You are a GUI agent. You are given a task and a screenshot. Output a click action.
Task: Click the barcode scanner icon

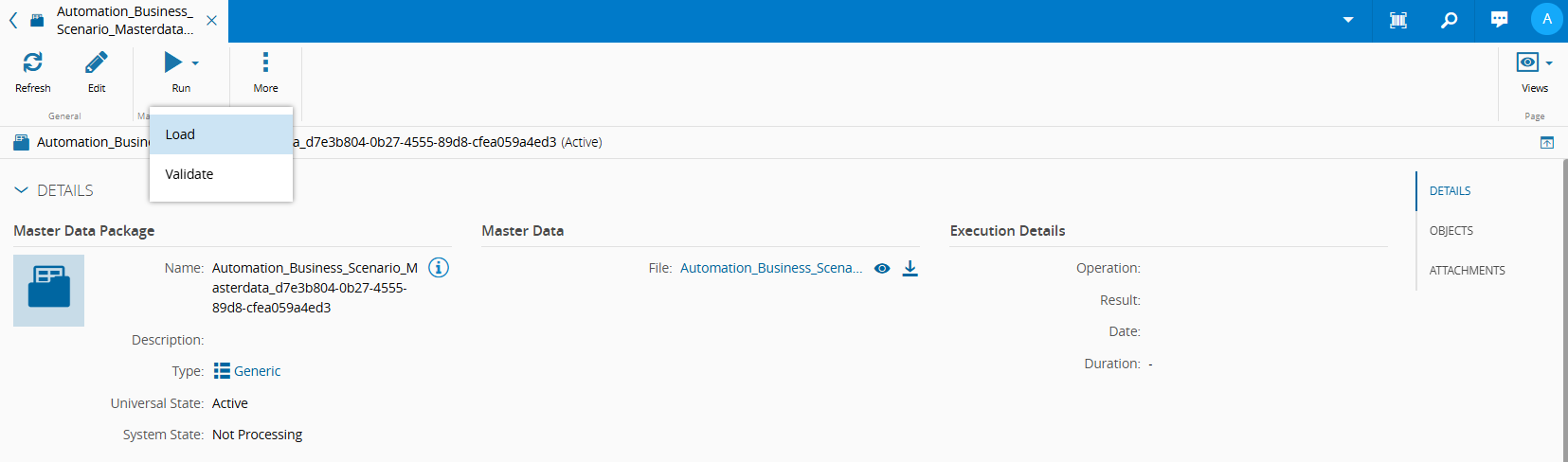click(x=1397, y=20)
